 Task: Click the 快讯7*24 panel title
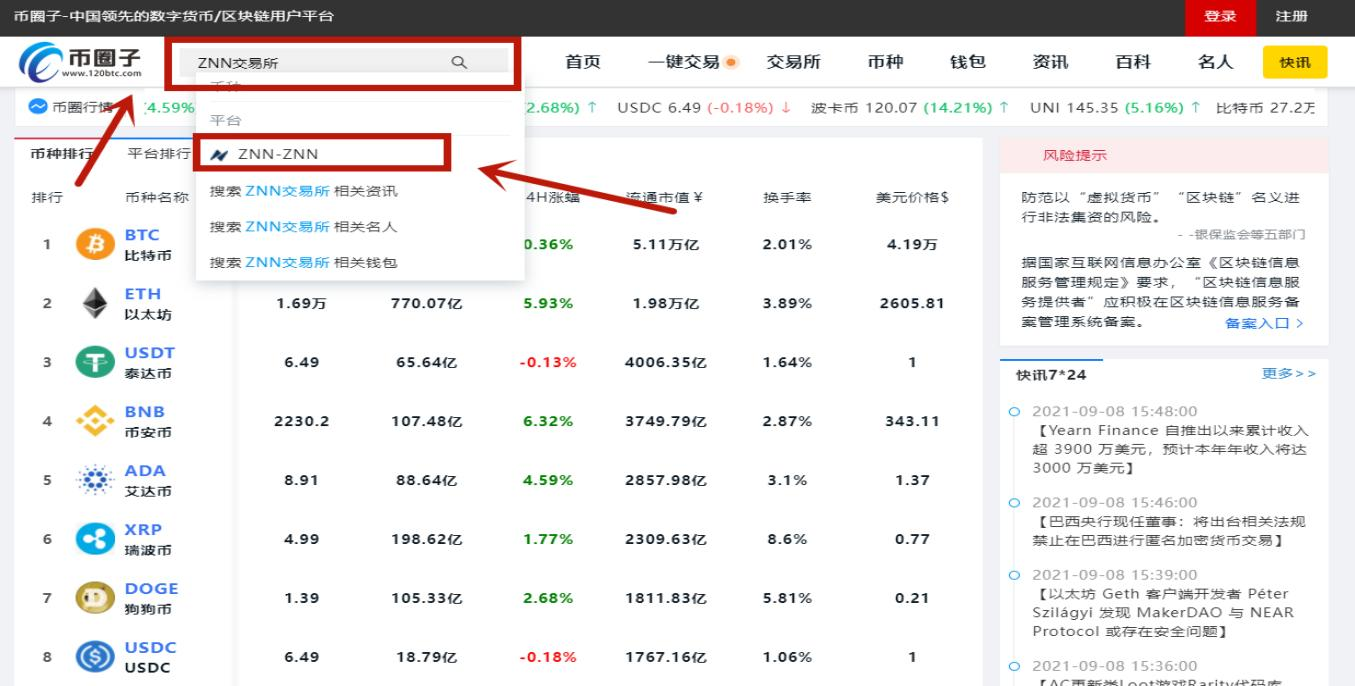point(1051,375)
